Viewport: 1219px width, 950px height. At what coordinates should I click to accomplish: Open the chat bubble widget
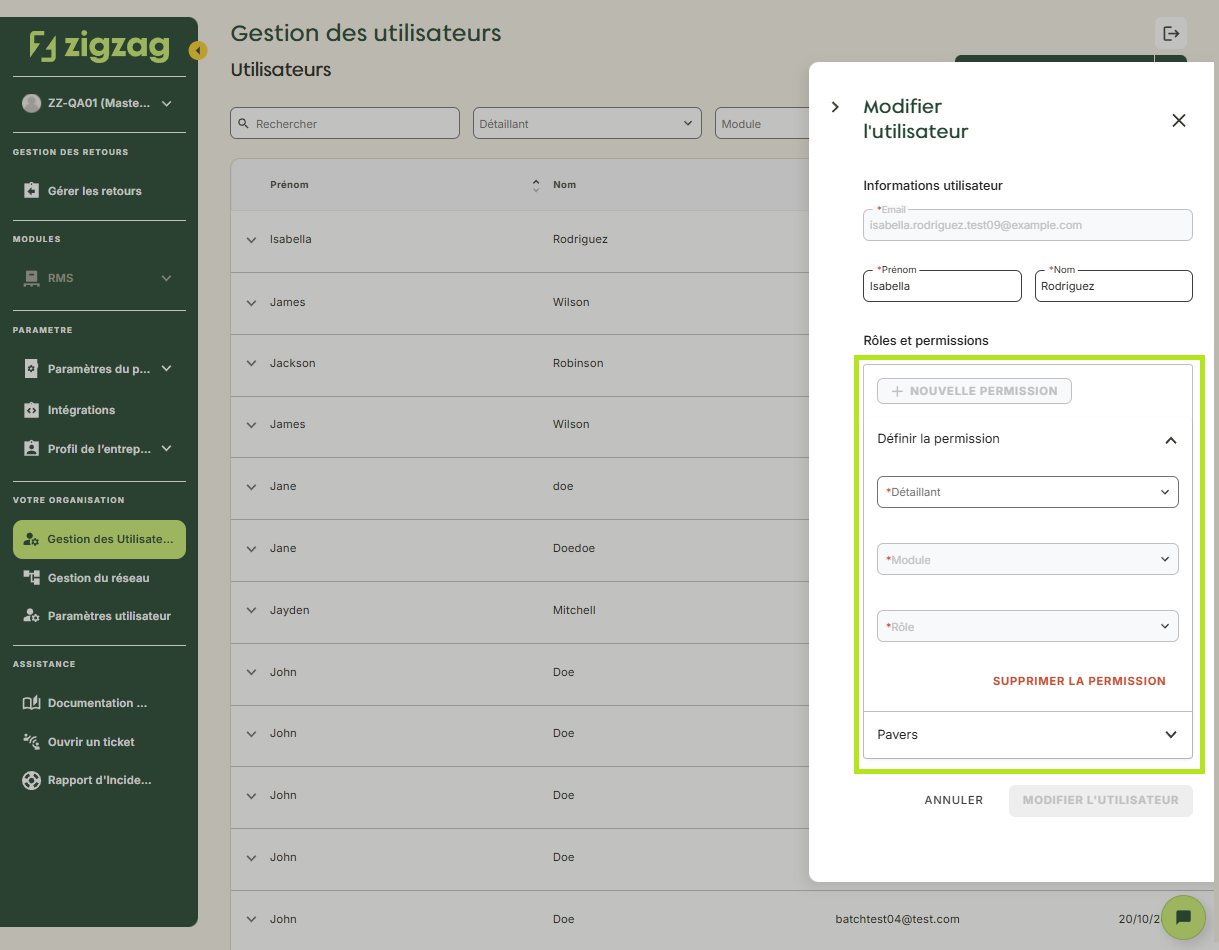[1184, 917]
